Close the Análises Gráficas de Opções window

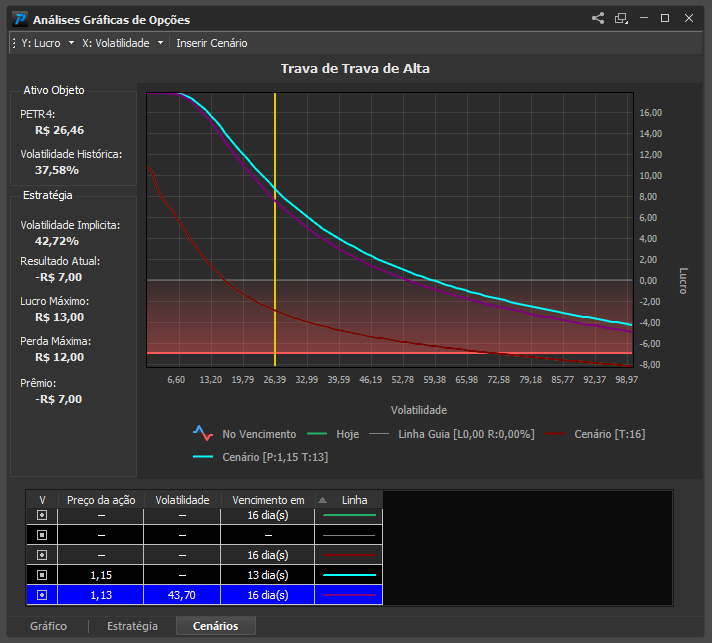[x=689, y=18]
